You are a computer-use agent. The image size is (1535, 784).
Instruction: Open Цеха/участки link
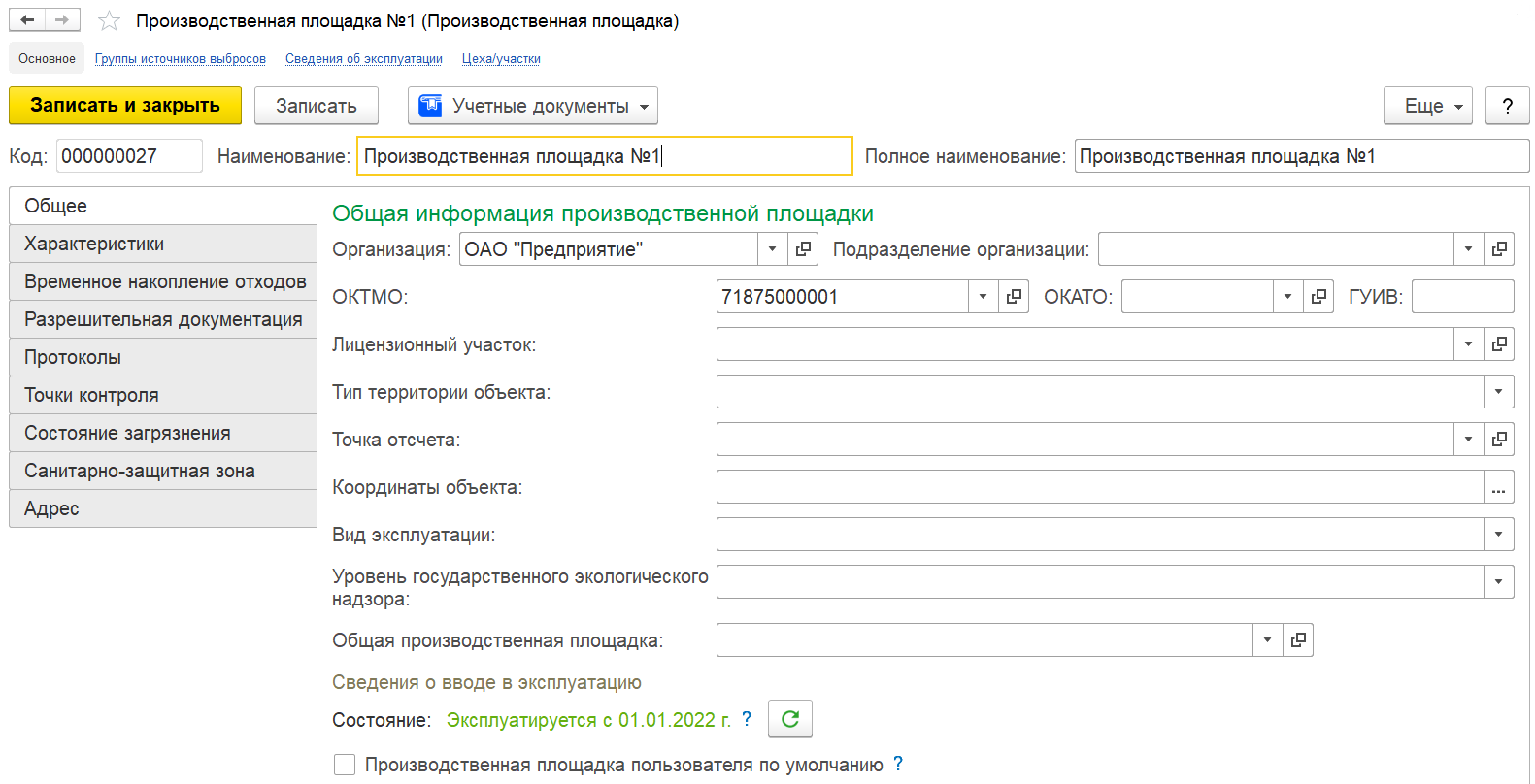click(501, 59)
